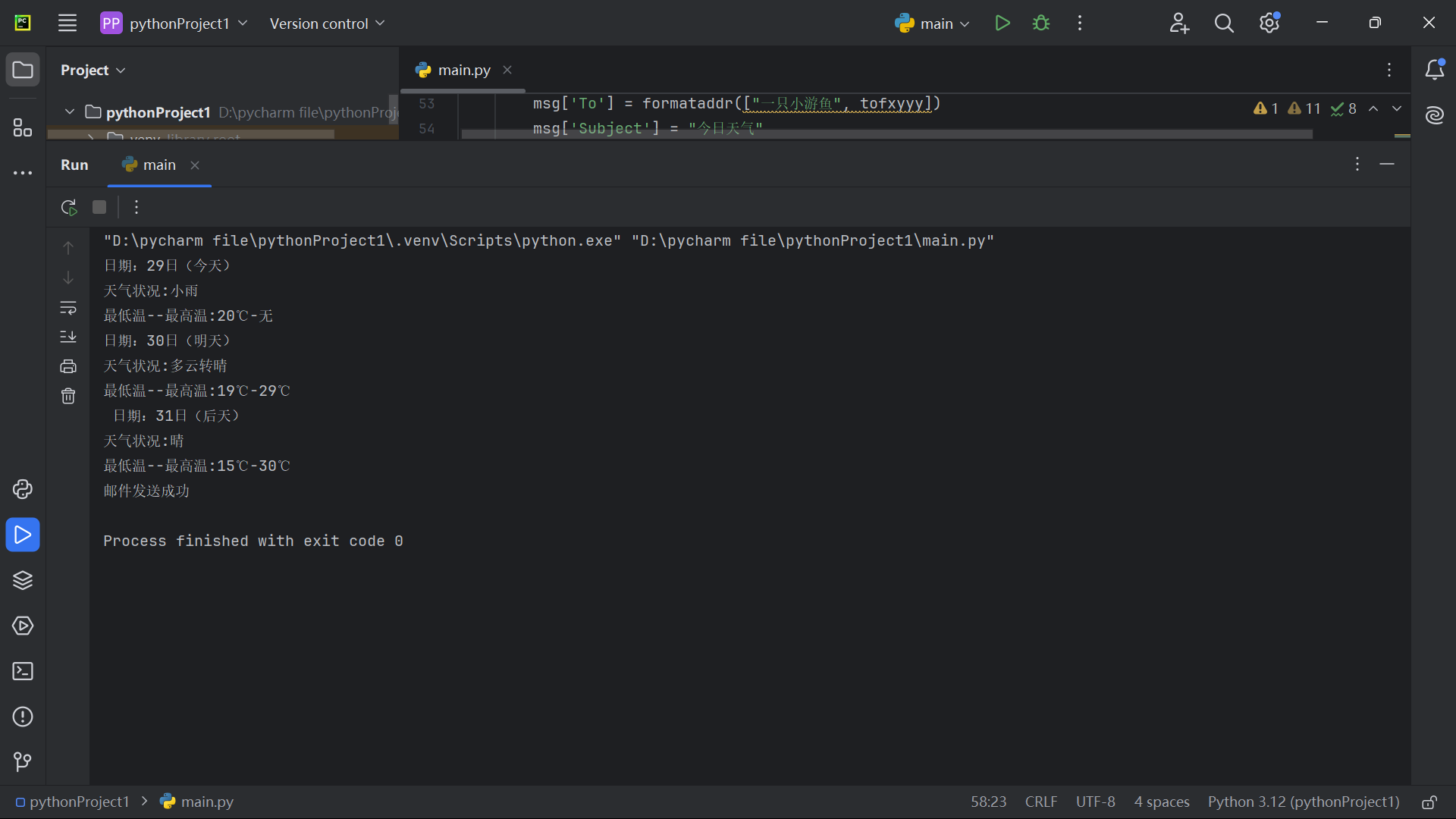
Task: Open Run toolbar more options
Action: [x=136, y=207]
